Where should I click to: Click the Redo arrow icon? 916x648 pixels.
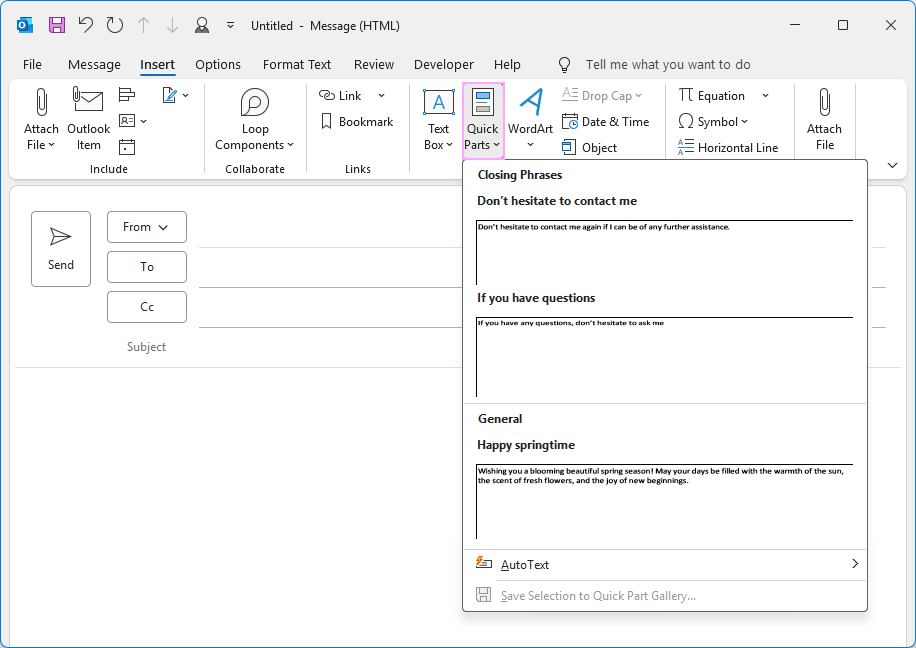point(114,25)
